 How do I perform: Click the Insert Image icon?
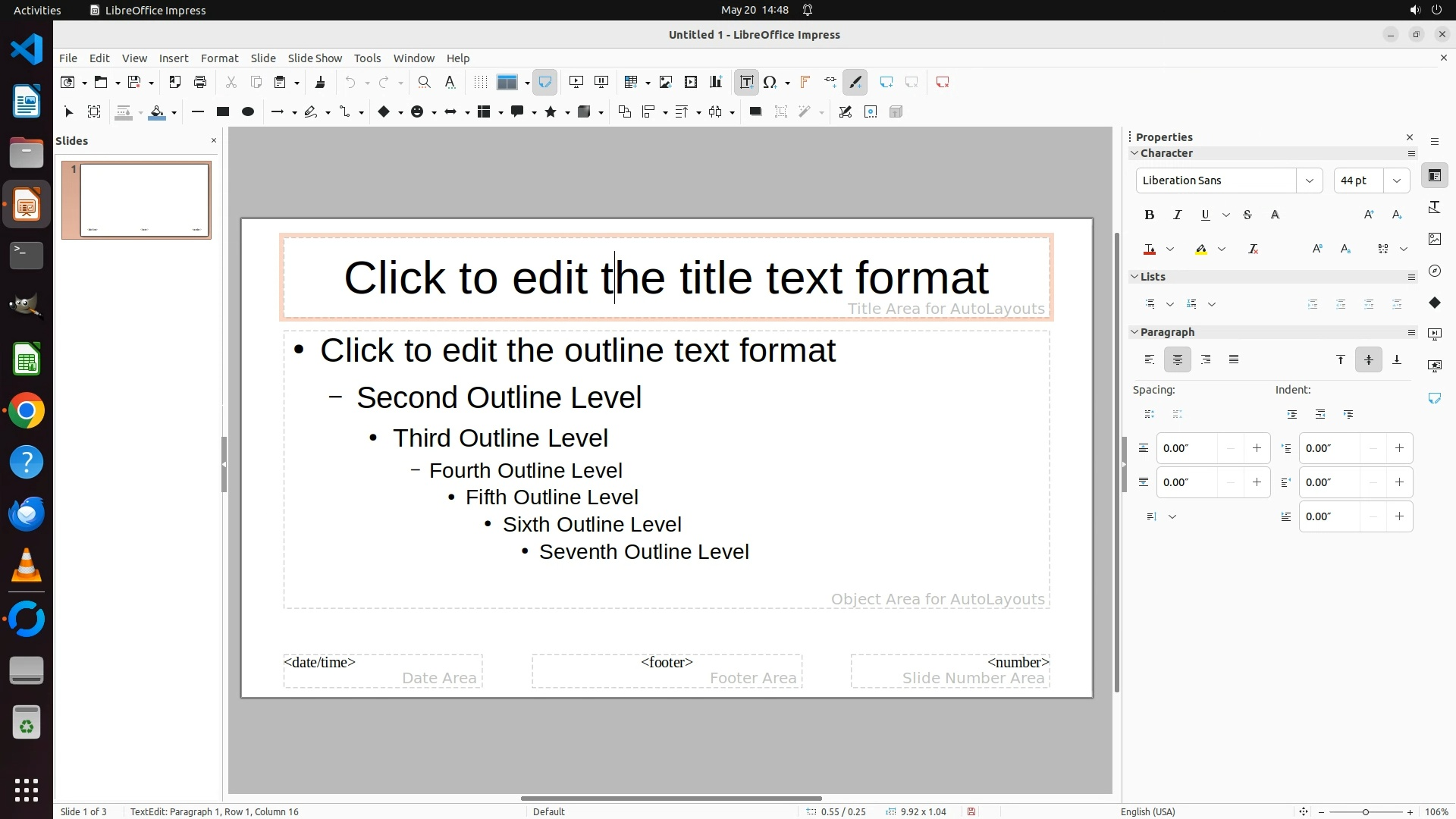665,82
